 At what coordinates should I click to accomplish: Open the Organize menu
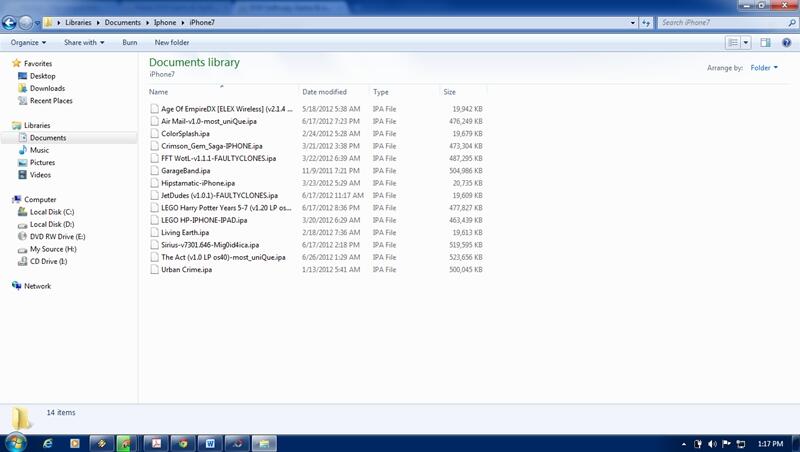click(x=28, y=42)
